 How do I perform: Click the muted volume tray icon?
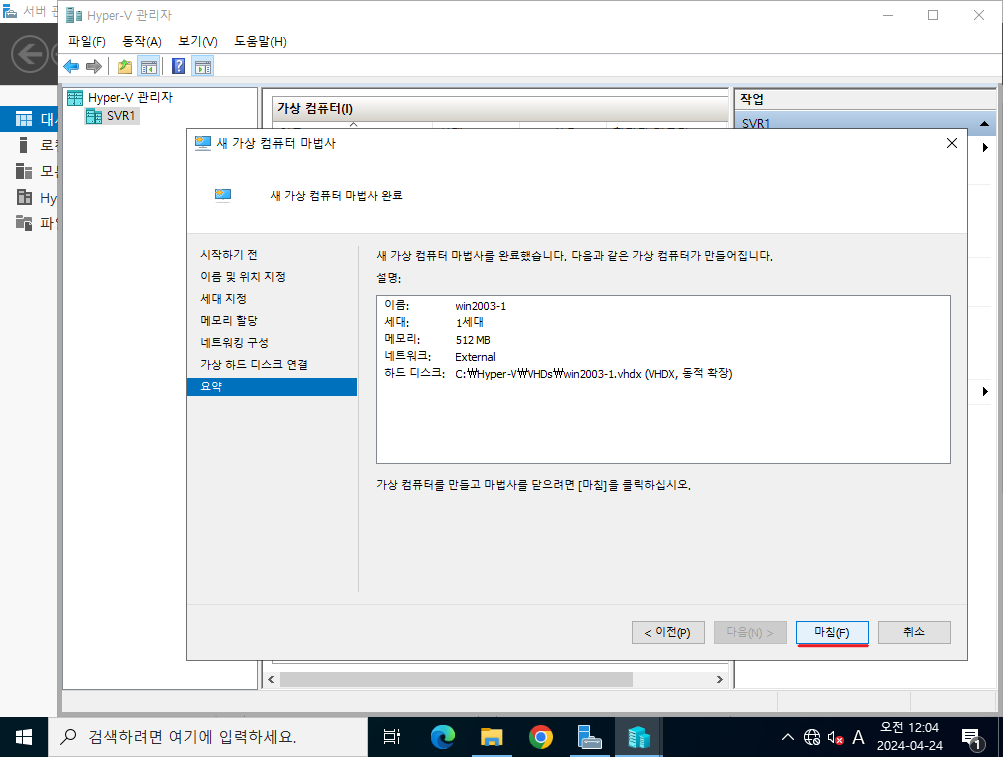click(x=835, y=738)
